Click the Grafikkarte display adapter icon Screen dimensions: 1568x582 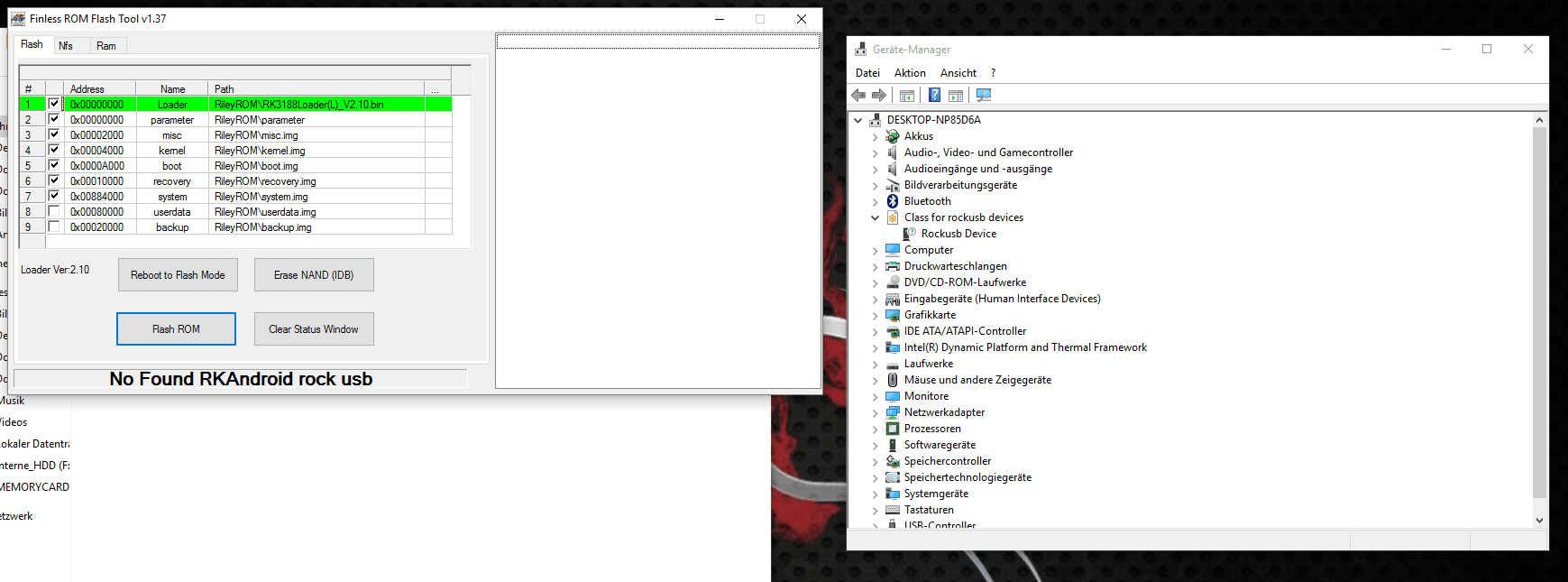tap(893, 315)
